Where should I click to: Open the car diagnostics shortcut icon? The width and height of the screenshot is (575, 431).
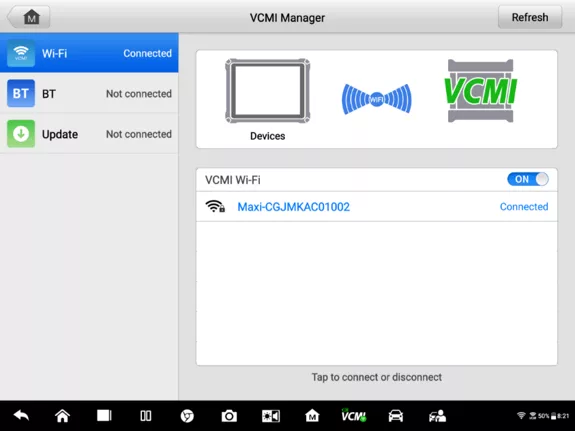396,416
